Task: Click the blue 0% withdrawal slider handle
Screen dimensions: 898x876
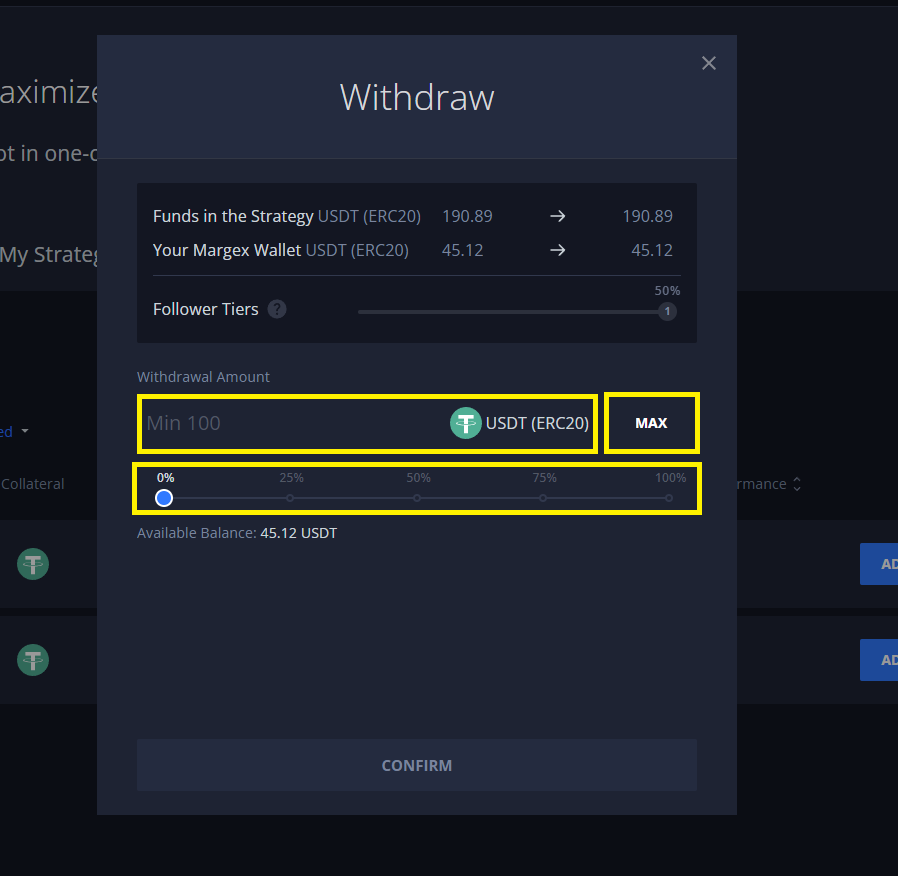Action: coord(164,498)
